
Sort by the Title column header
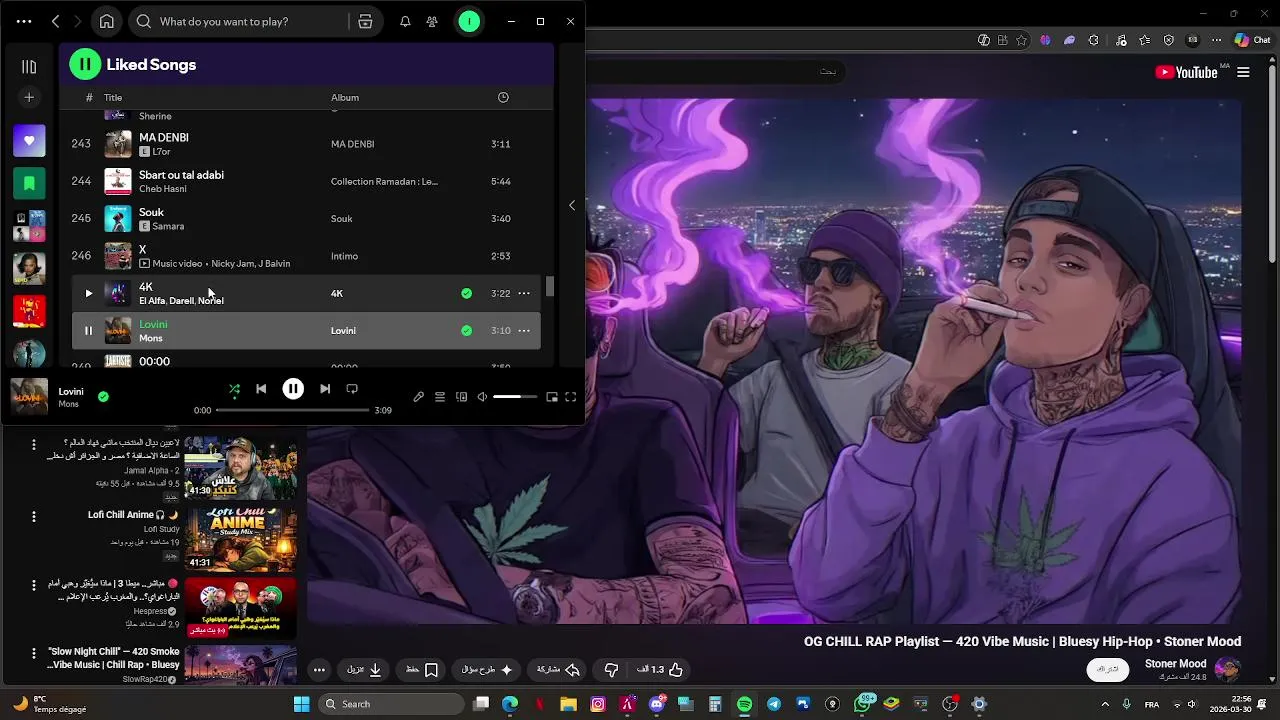point(113,97)
